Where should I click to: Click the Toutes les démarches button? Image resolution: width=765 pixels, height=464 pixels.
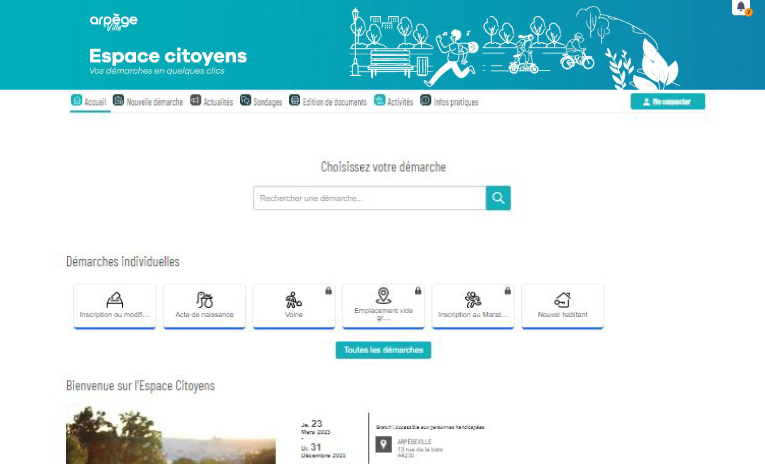click(x=383, y=350)
